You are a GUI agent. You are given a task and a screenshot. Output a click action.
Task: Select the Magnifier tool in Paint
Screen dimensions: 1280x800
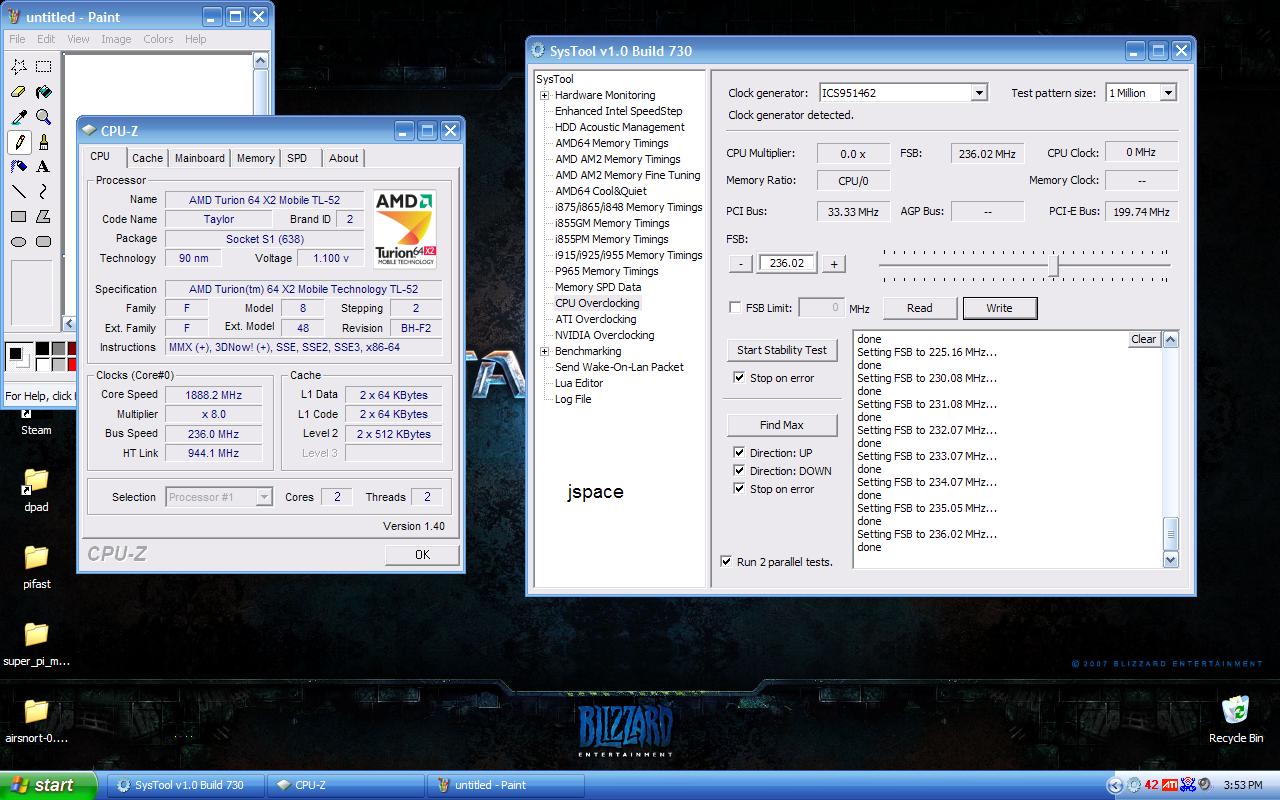(44, 117)
